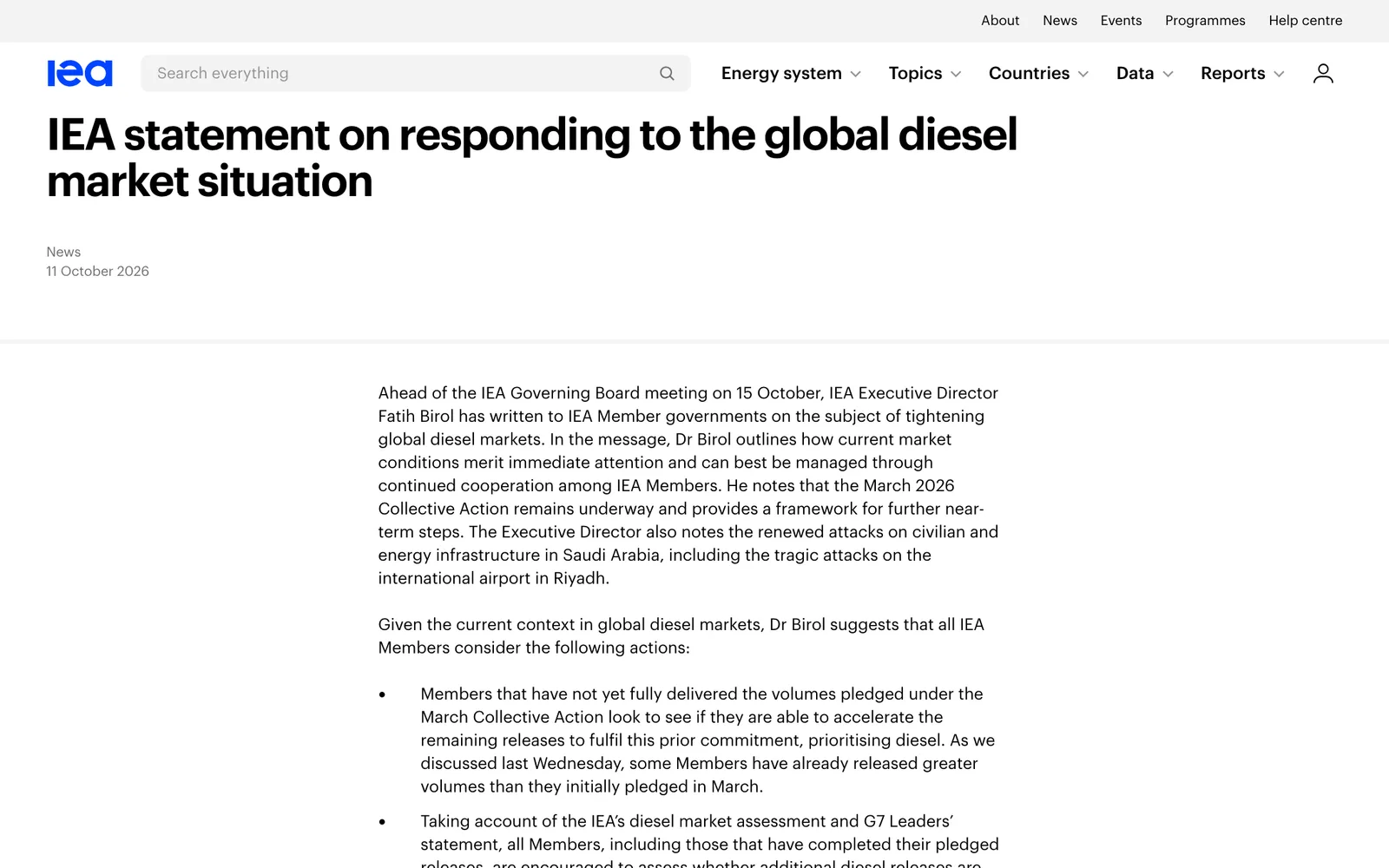Open the Reports menu
Viewport: 1389px width, 868px height.
[1233, 74]
